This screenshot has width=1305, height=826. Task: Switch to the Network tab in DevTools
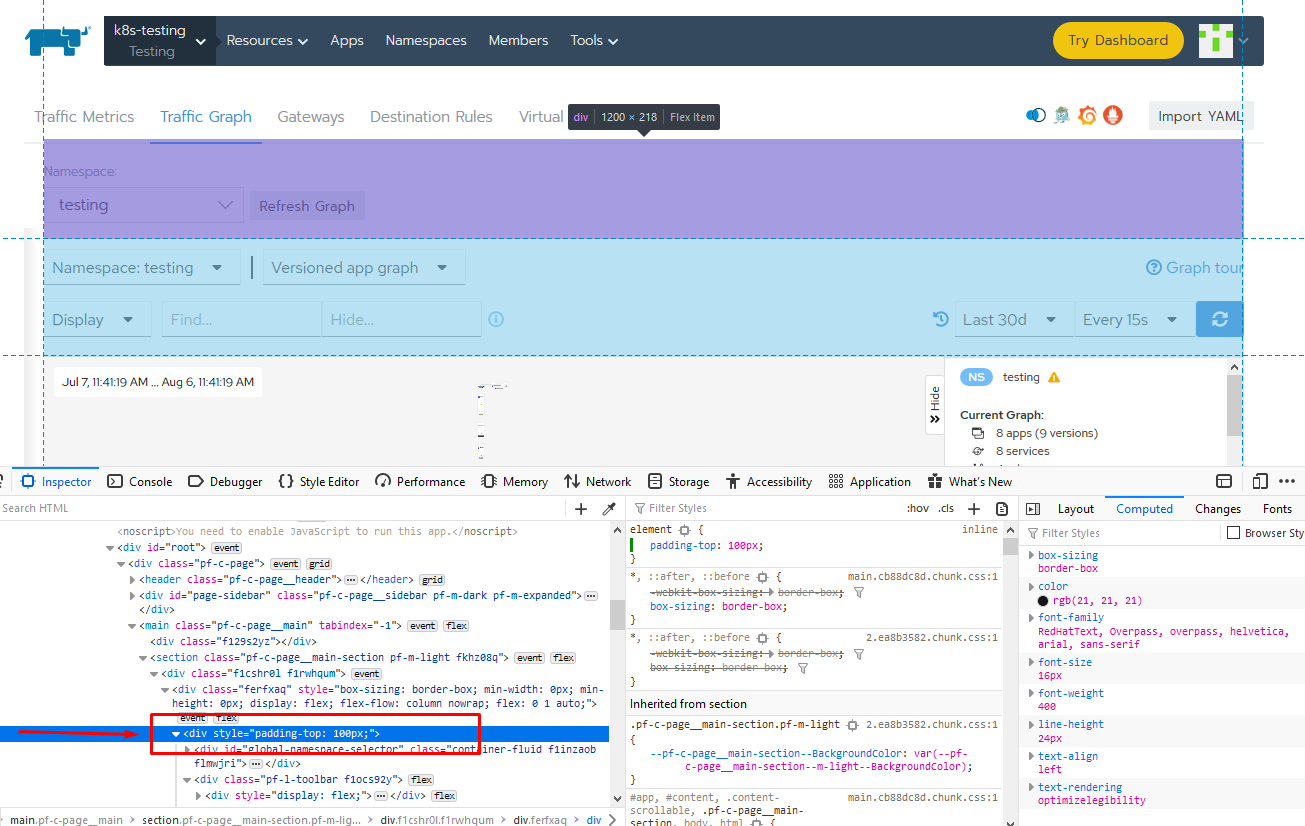(597, 481)
